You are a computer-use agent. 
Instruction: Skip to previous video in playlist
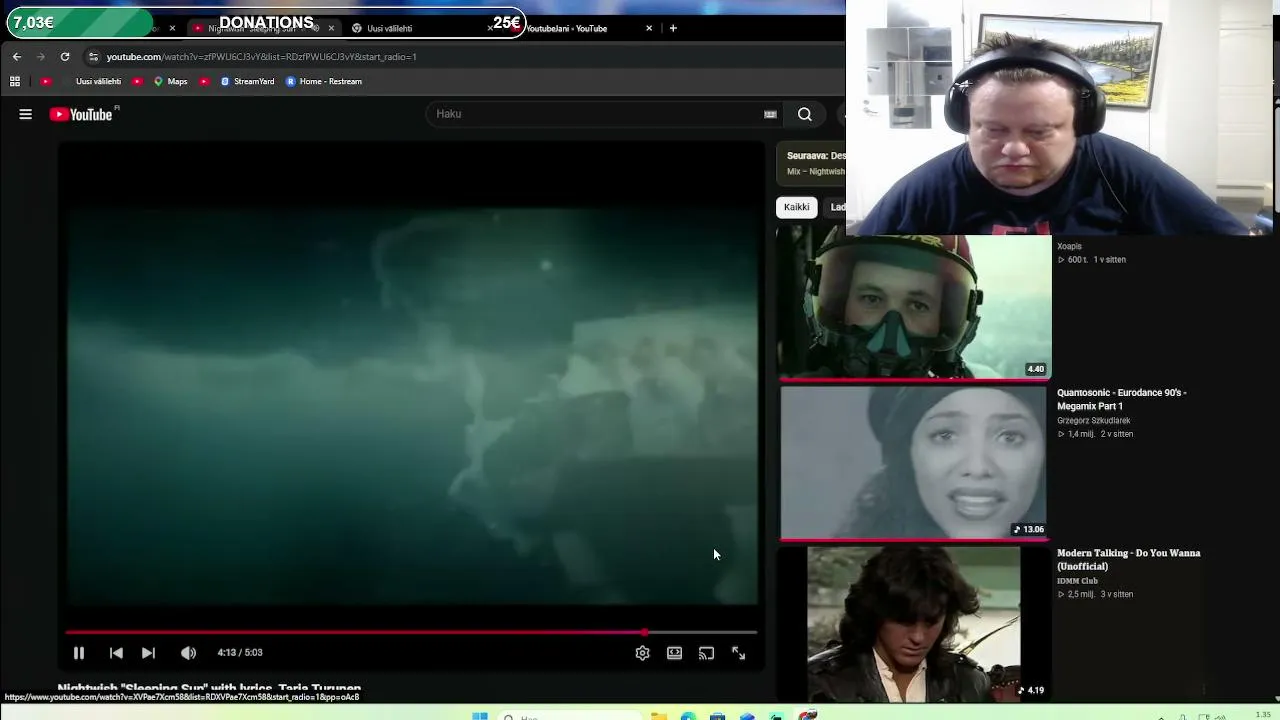pos(116,653)
